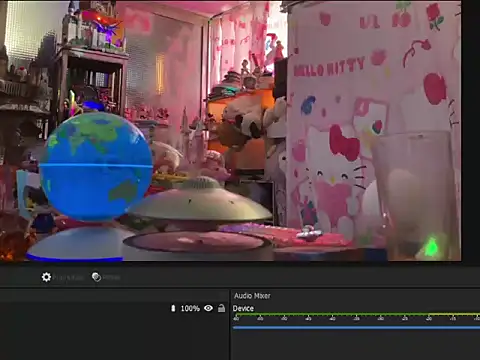This screenshot has width=480, height=360.
Task: Toggle the source lock icon
Action: (221, 308)
